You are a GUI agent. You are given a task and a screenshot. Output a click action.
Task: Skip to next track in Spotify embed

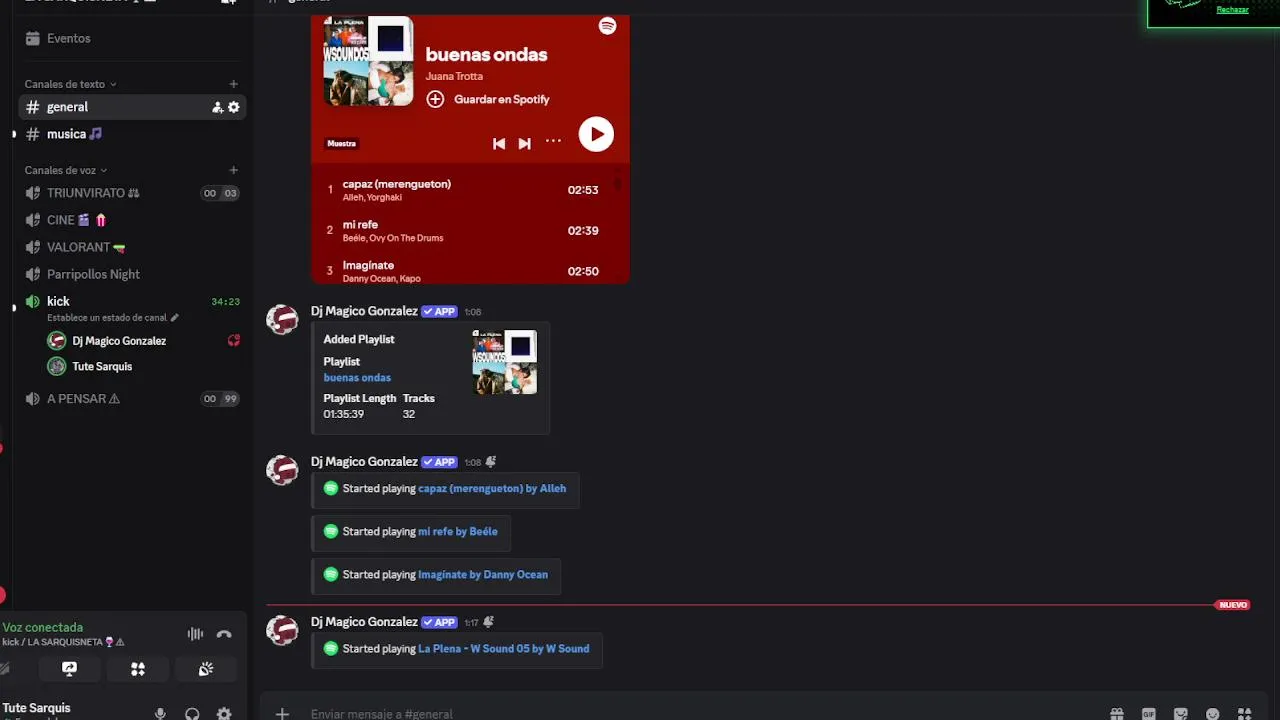pos(524,143)
